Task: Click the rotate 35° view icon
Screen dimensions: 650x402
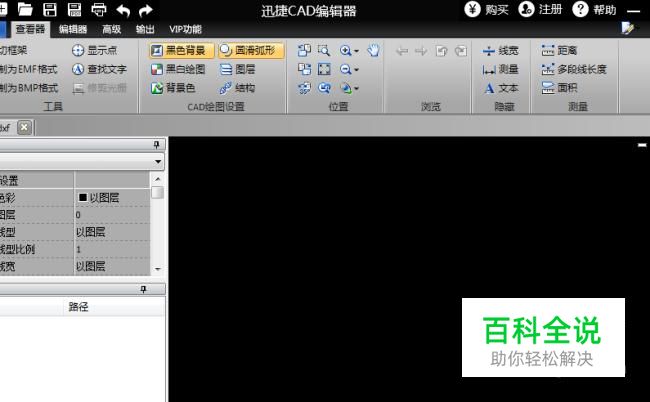Action: 304,88
